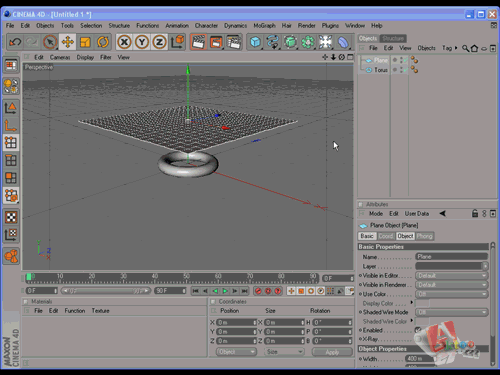Activate the Move tool in top toolbar
The width and height of the screenshot is (500, 375).
click(x=68, y=42)
